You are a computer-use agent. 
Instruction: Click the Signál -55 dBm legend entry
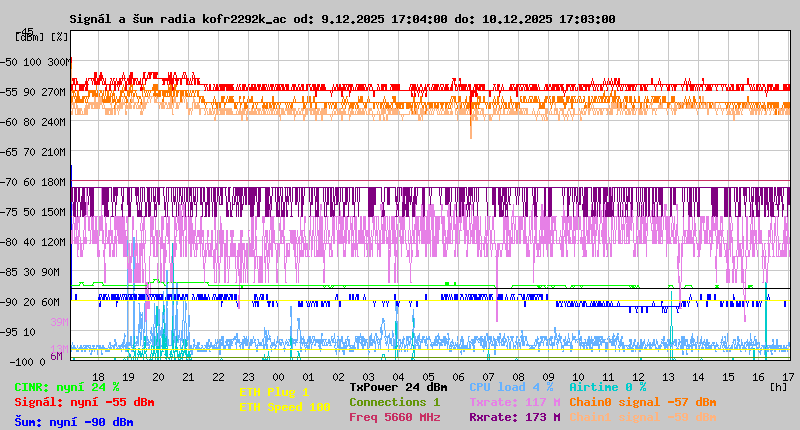coord(84,402)
